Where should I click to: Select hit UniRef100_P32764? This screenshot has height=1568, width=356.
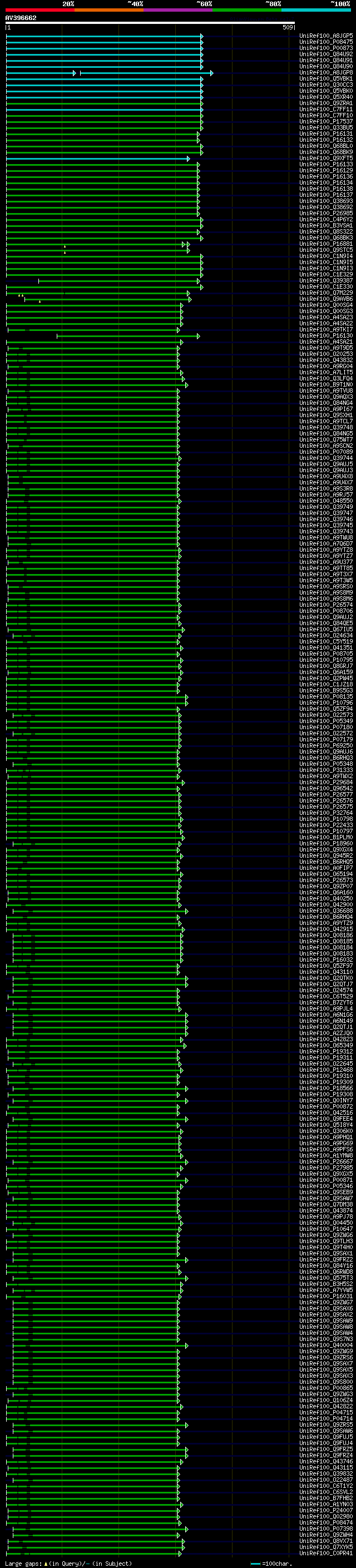click(326, 813)
